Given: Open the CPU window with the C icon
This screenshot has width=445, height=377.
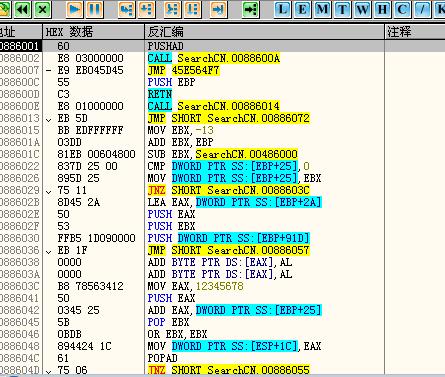Looking at the screenshot, I should pyautogui.click(x=402, y=9).
